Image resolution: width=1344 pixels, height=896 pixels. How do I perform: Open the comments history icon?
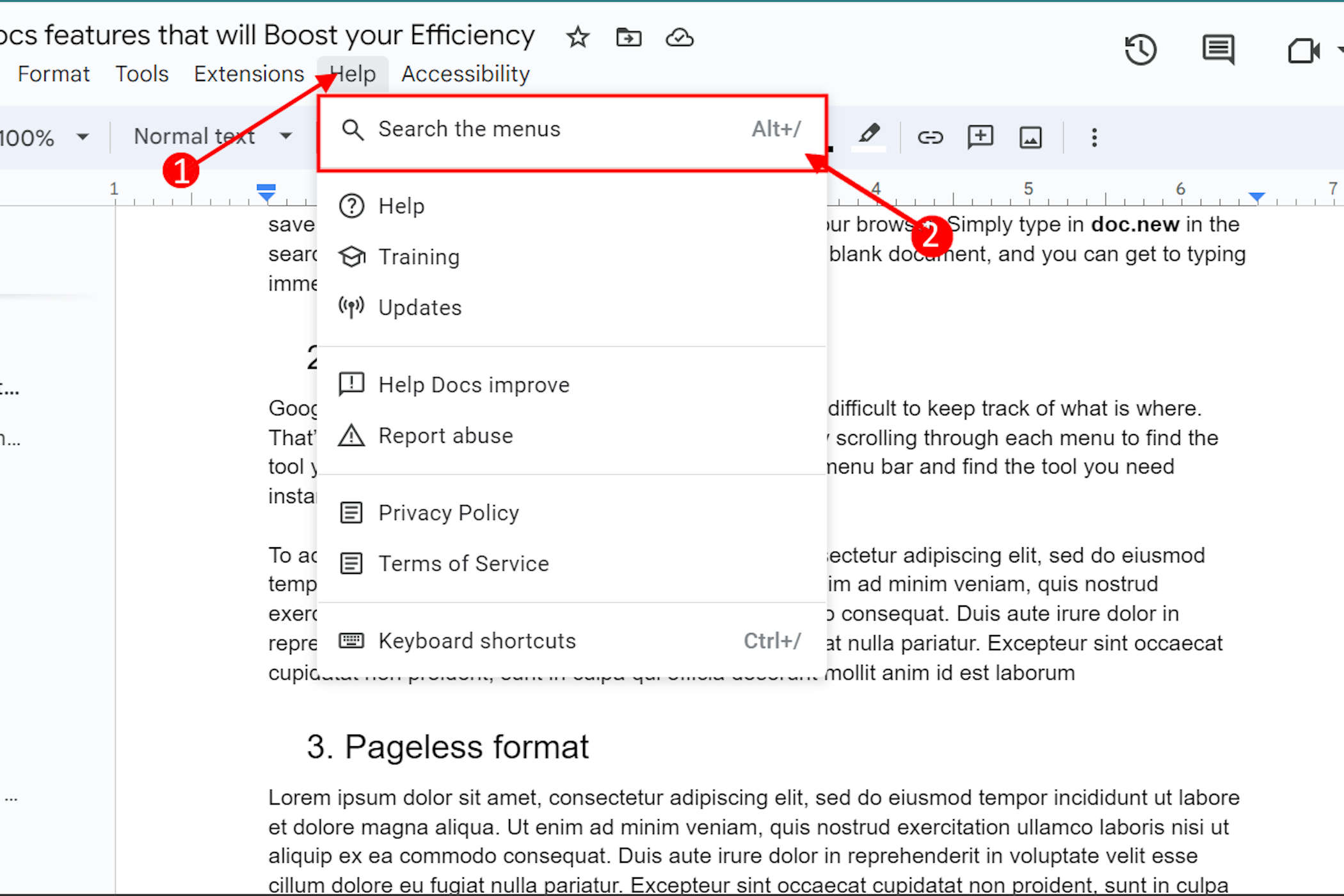[1218, 50]
